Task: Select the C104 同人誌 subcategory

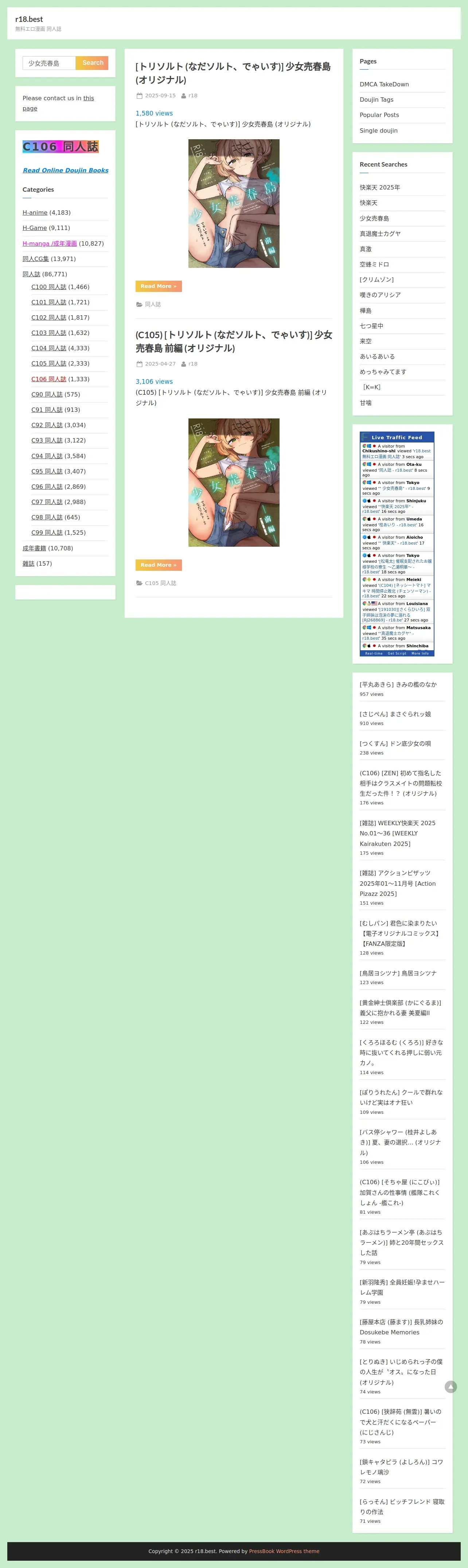Action: (49, 348)
